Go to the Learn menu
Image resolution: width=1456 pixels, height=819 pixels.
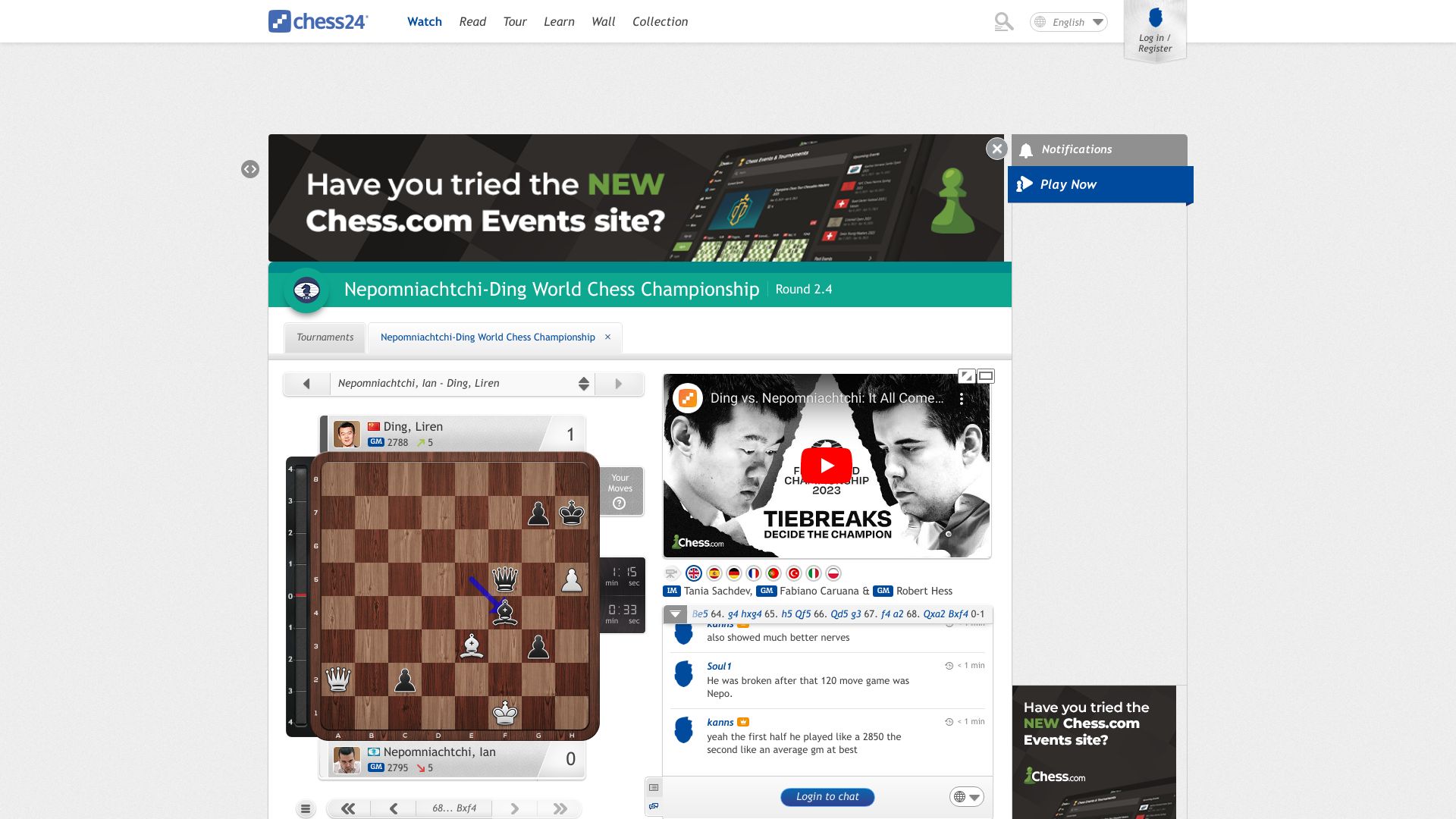point(559,22)
